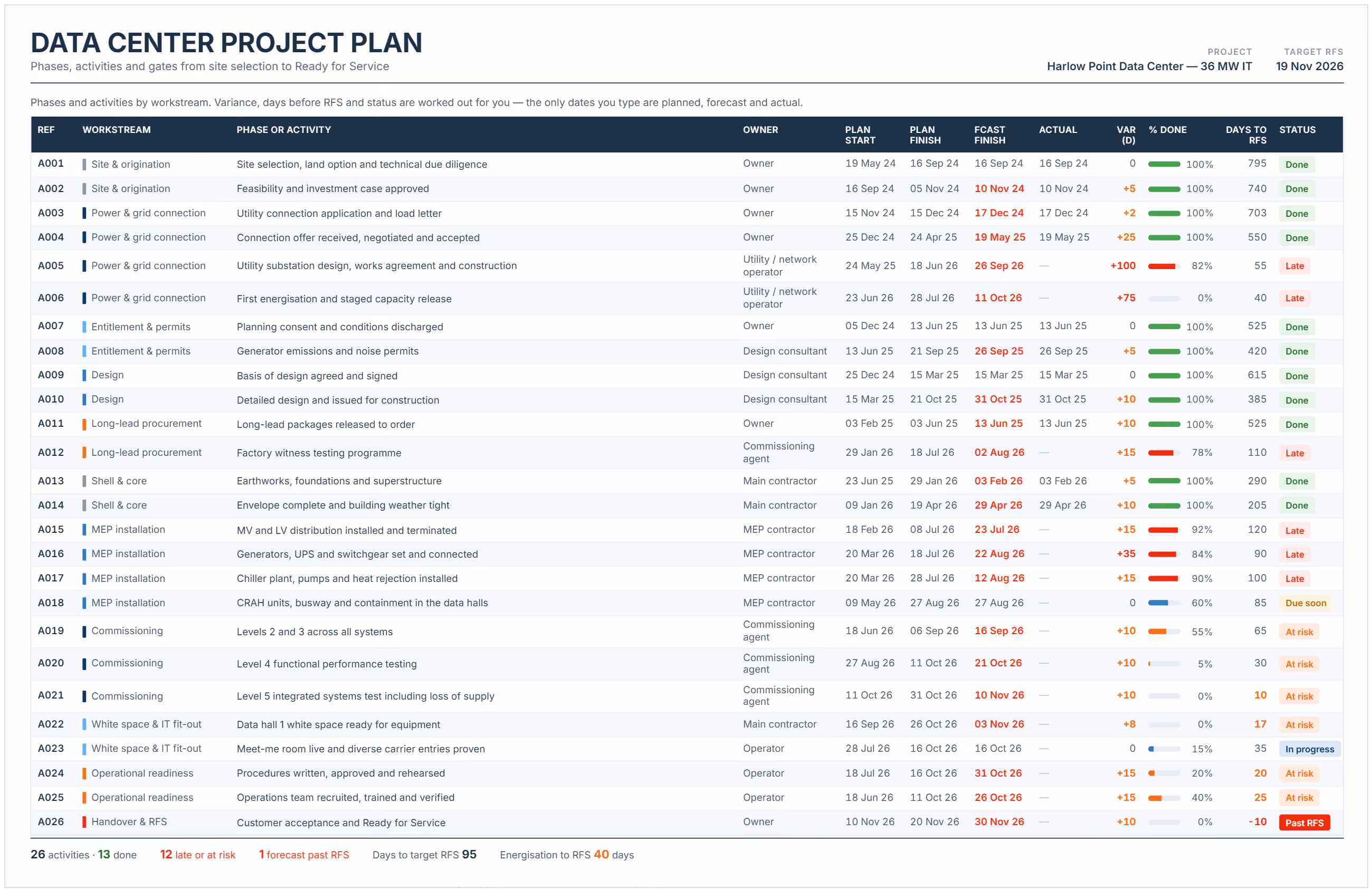Click the PHASE OR ACTIVITY column header

pos(283,130)
